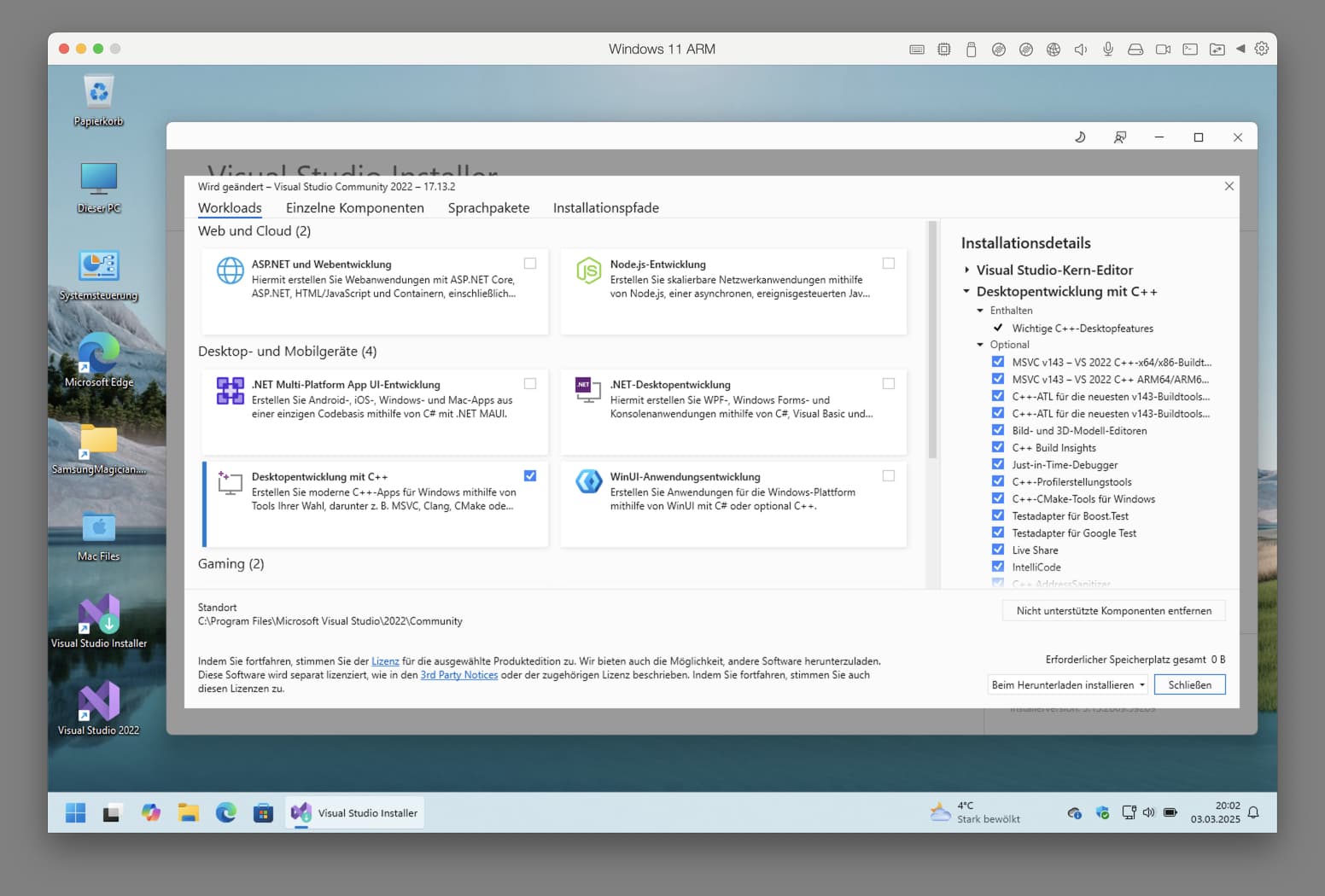Viewport: 1325px width, 896px height.
Task: Collapse the Optional section
Action: 980,345
